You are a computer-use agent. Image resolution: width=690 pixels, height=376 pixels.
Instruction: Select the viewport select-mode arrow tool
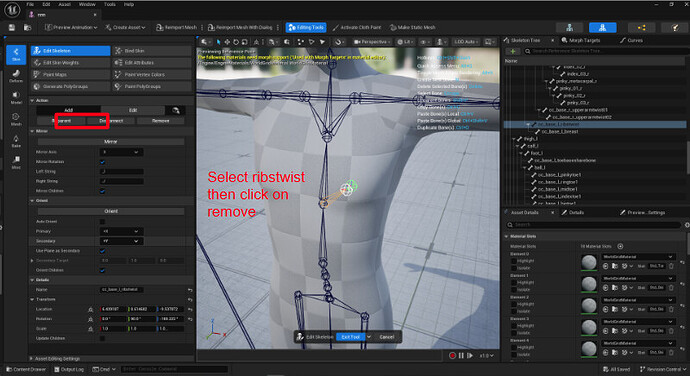[218, 42]
